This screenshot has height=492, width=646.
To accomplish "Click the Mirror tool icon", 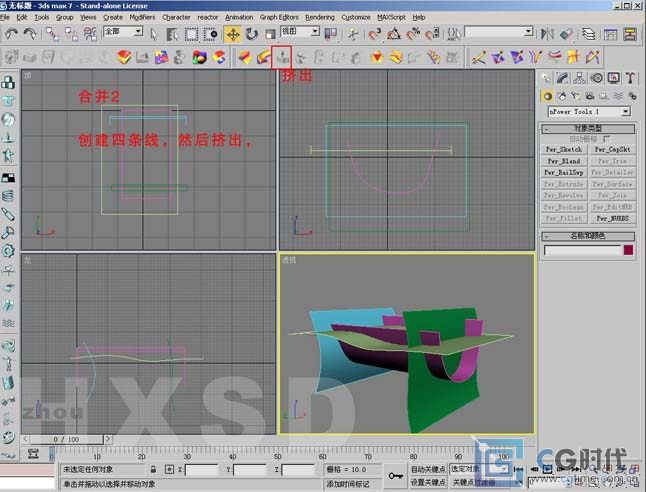I will click(x=547, y=34).
